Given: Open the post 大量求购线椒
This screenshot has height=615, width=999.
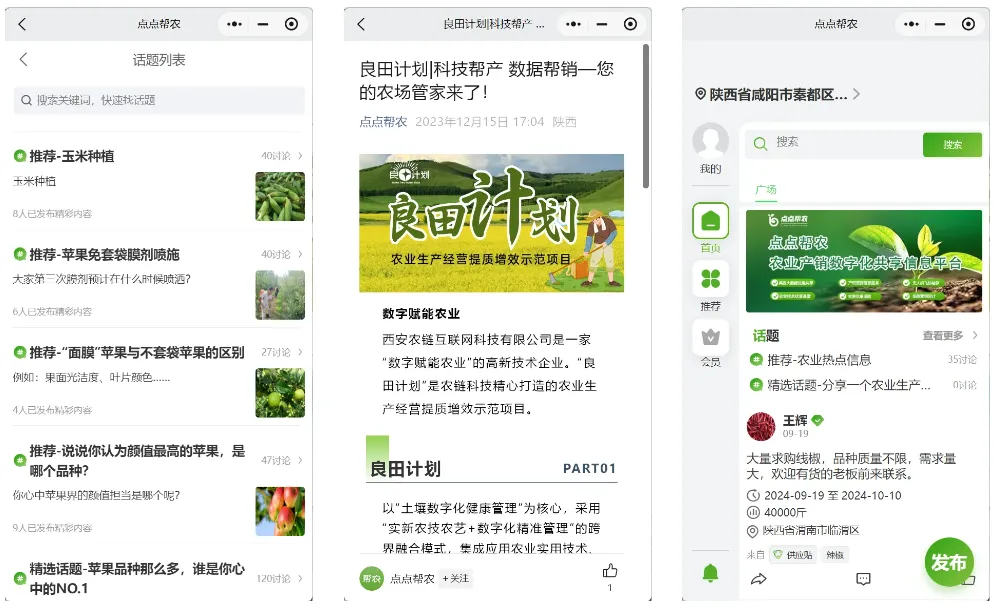Looking at the screenshot, I should click(851, 467).
